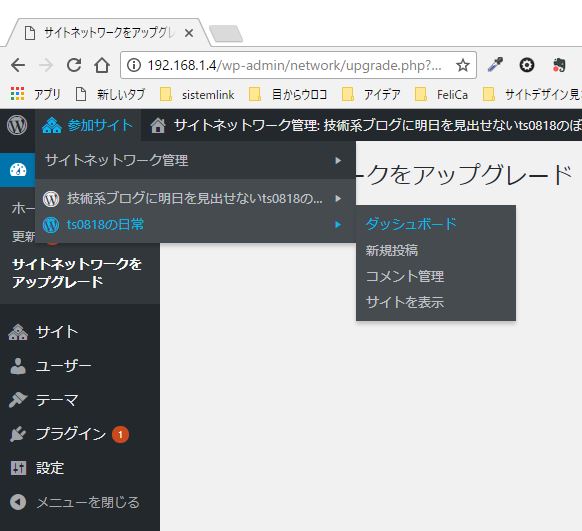Click the サイト houses icon in sidebar
This screenshot has width=582, height=531.
18,332
